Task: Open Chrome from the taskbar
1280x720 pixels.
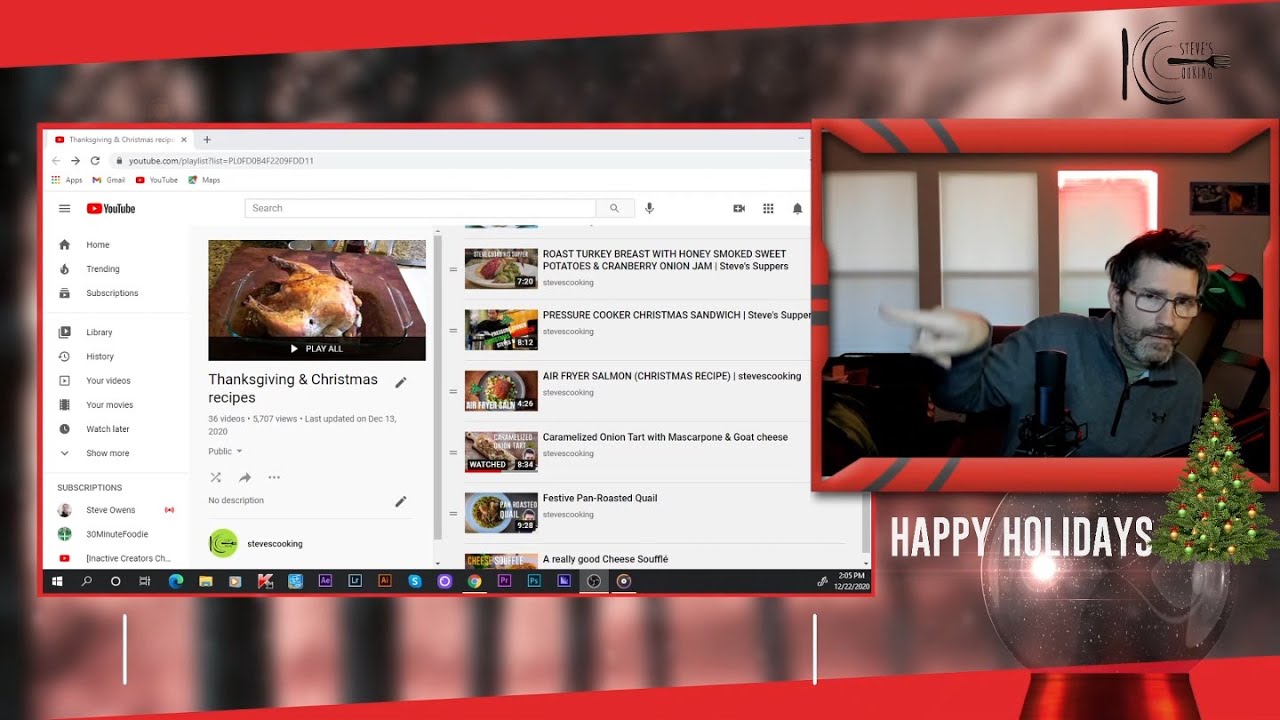Action: pos(474,581)
